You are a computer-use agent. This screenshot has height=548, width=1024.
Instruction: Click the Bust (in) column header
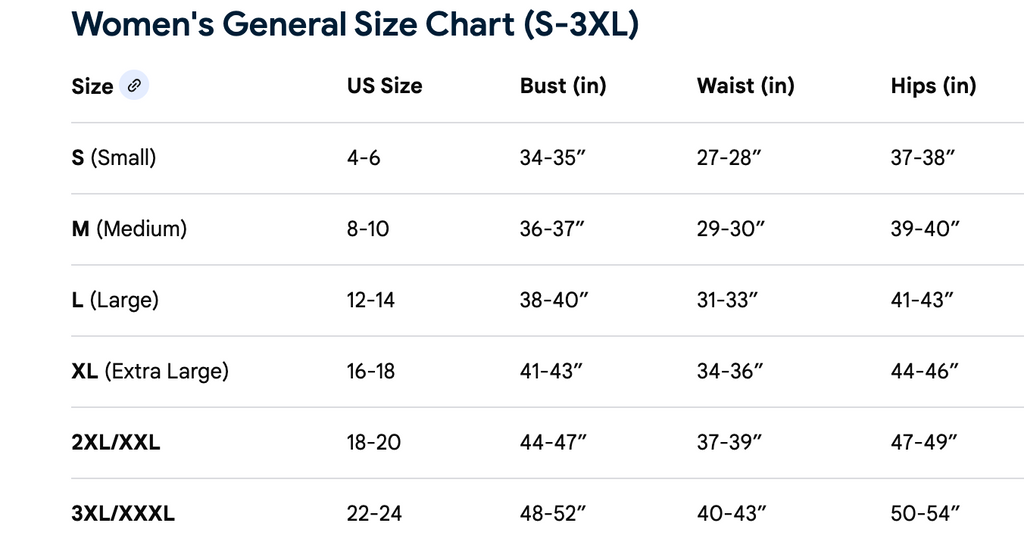(563, 86)
